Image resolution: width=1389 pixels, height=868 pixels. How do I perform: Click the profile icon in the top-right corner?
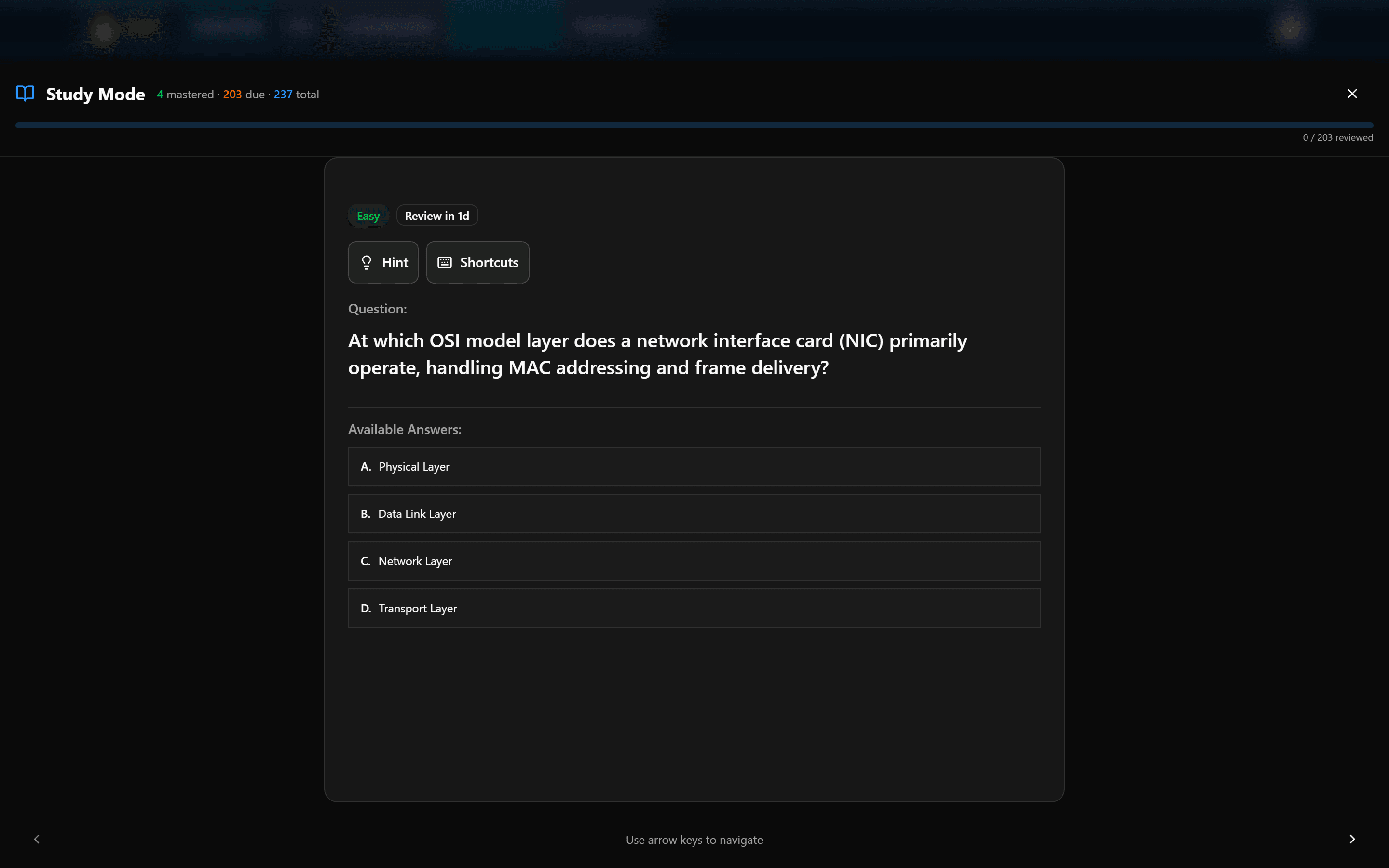[1289, 27]
